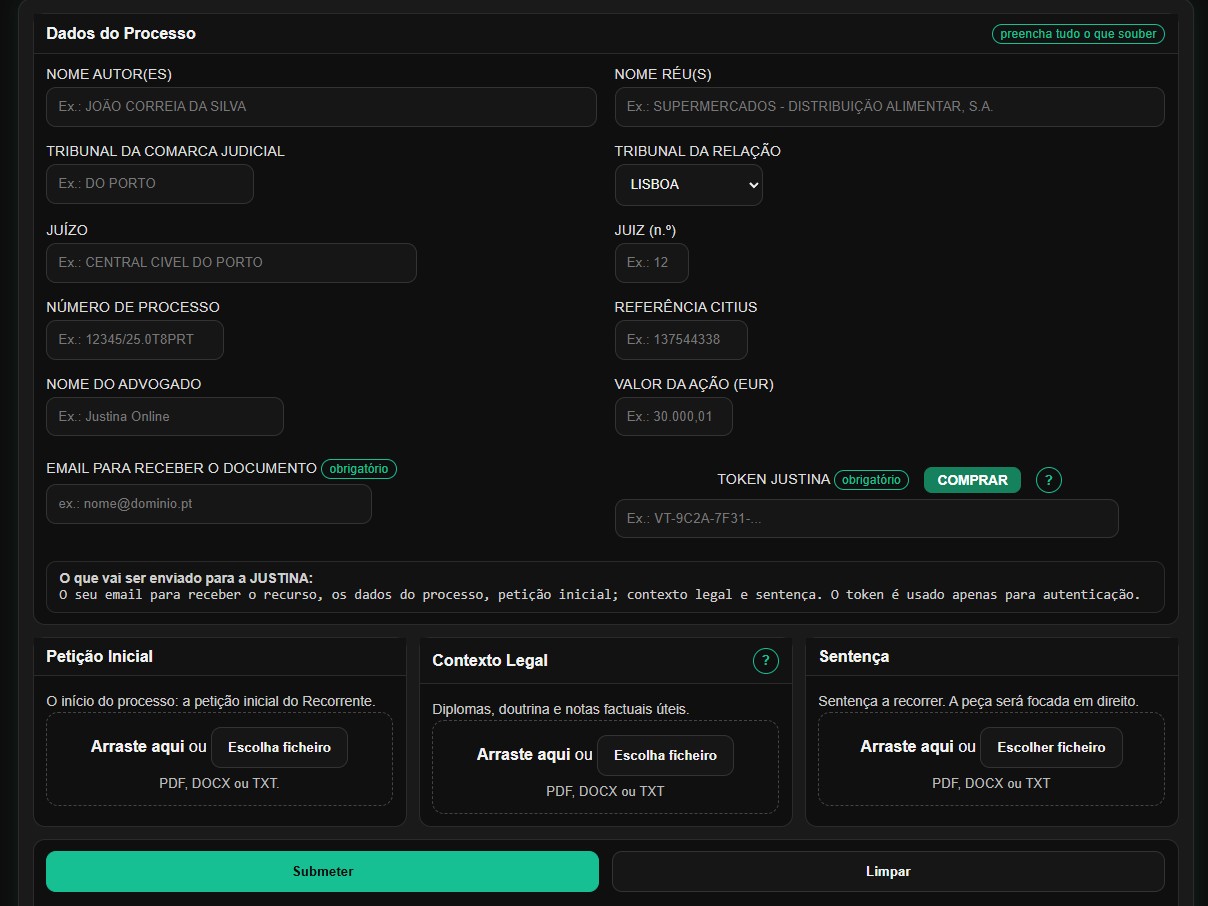The height and width of the screenshot is (906, 1208).
Task: Click Escolha ficheiro under Contexto Legal
Action: coord(665,755)
